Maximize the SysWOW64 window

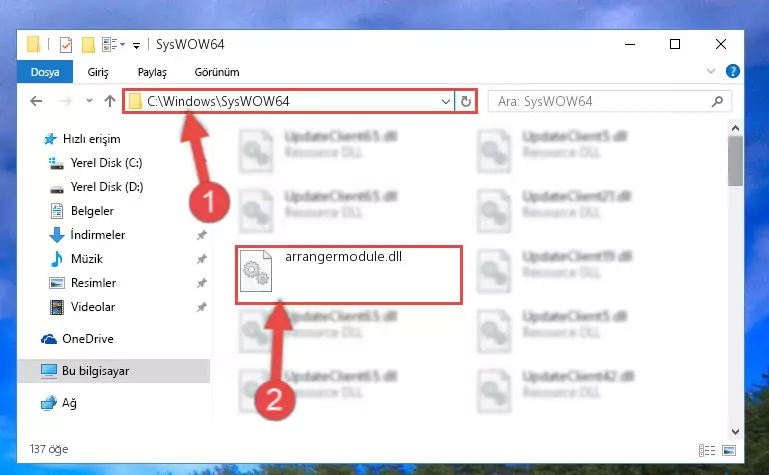[x=675, y=45]
